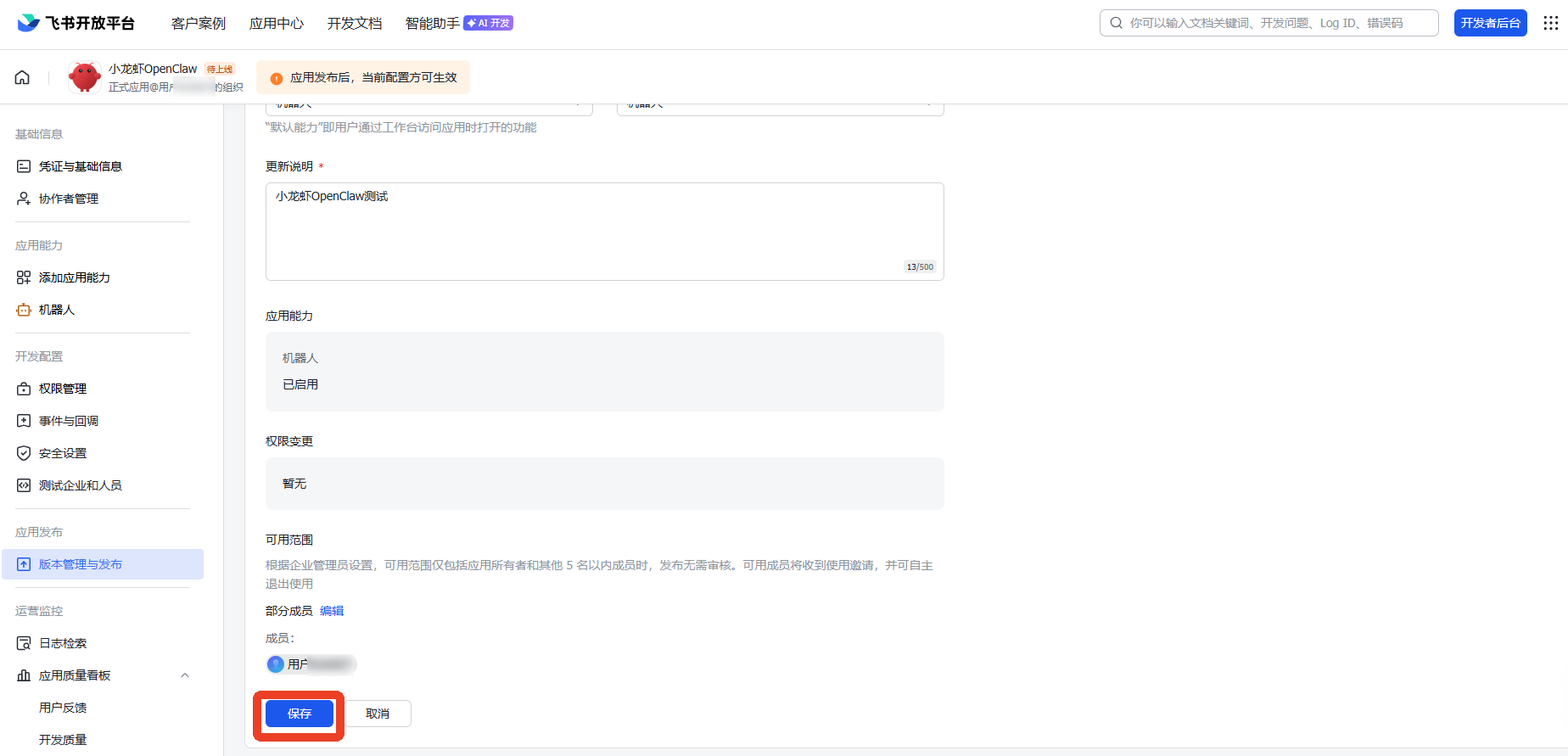1568x756 pixels.
Task: Open 权限管理 settings
Action: pos(62,389)
